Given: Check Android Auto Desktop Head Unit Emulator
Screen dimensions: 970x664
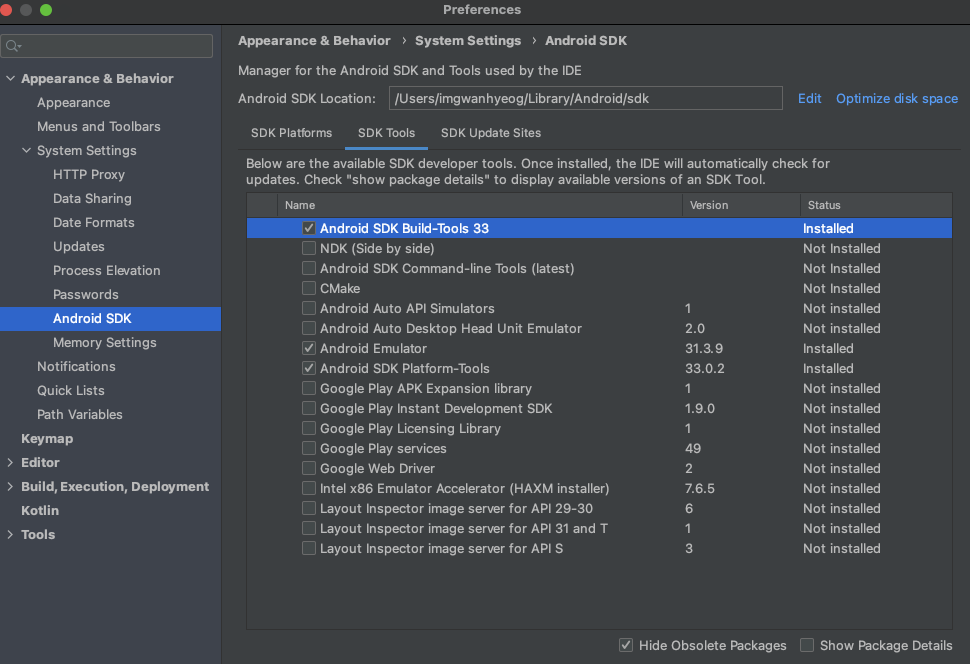Looking at the screenshot, I should click(309, 328).
